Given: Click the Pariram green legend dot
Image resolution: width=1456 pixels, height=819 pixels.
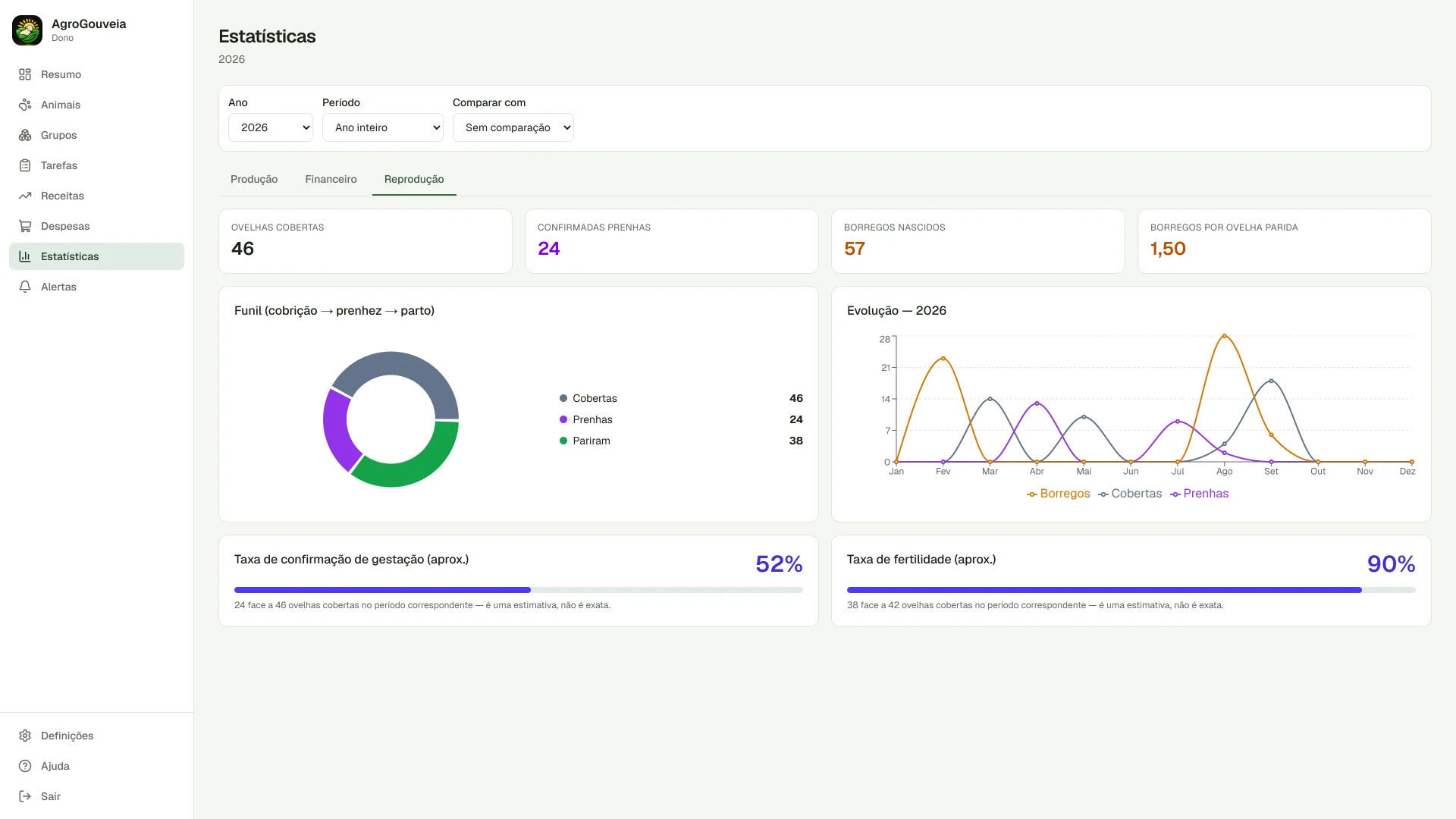Looking at the screenshot, I should [563, 441].
